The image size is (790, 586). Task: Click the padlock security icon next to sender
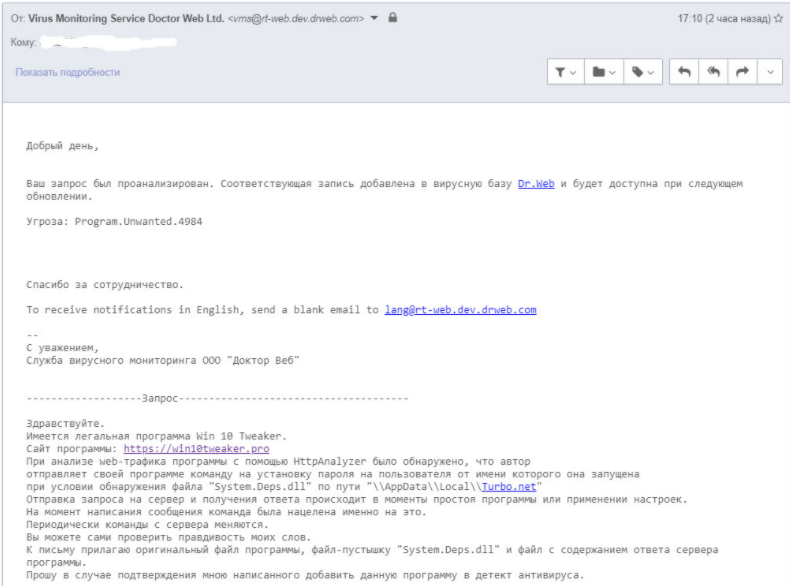(x=393, y=18)
